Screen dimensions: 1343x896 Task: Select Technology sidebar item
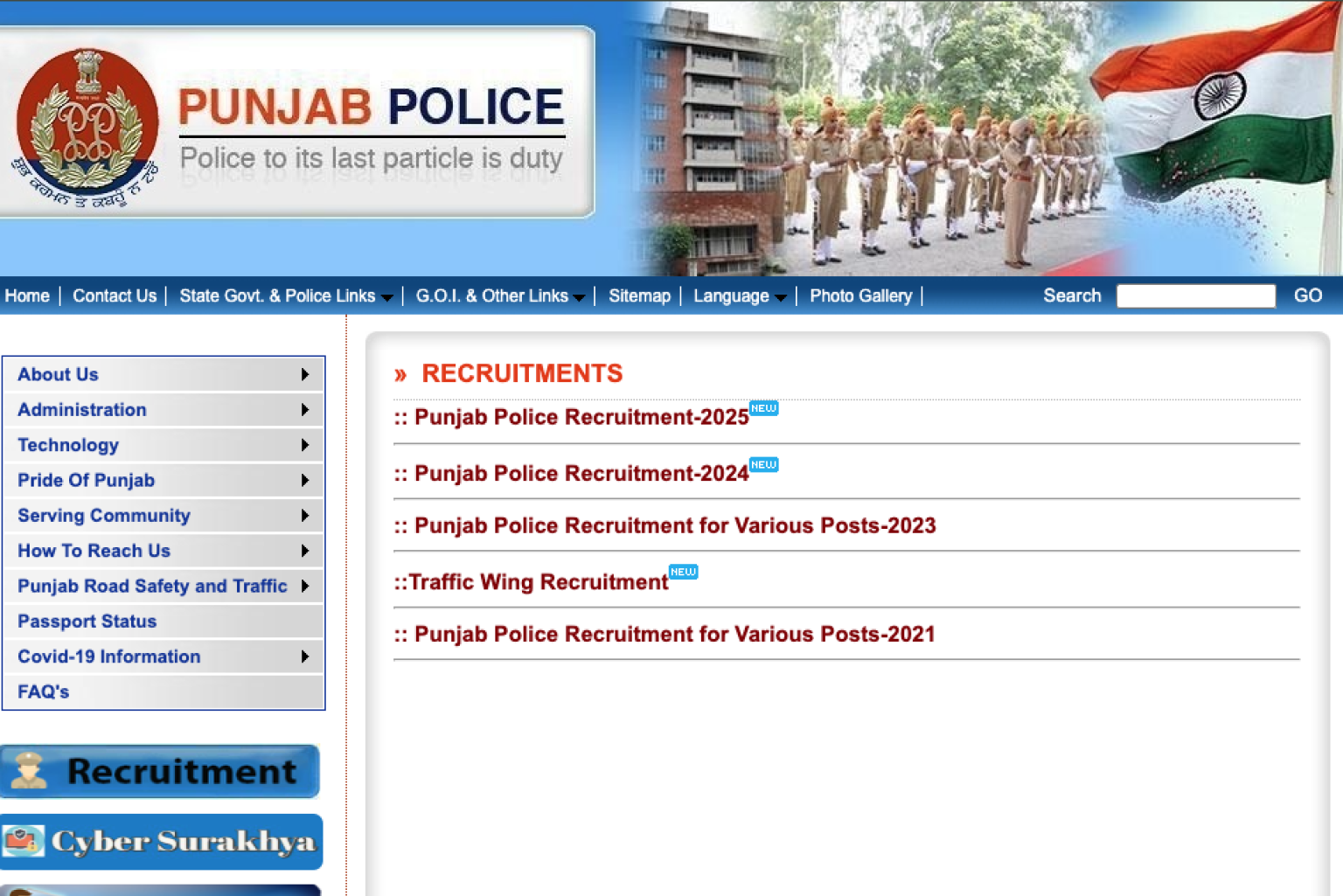[164, 445]
